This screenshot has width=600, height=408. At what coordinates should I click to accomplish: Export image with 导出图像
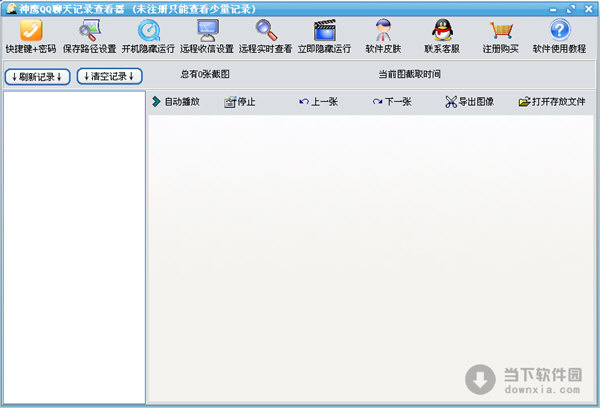pos(470,102)
